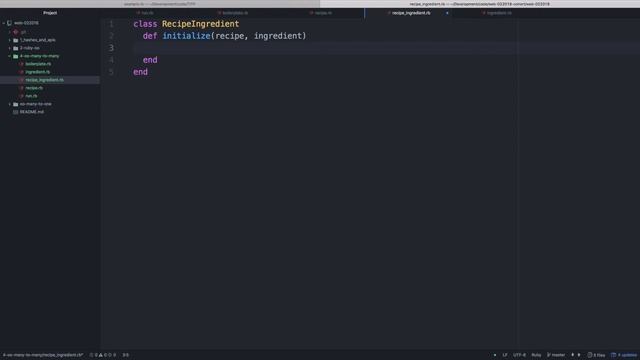Viewport: 640px width, 360px height.
Task: Click the RecipeIngredient class name
Action: coord(200,24)
